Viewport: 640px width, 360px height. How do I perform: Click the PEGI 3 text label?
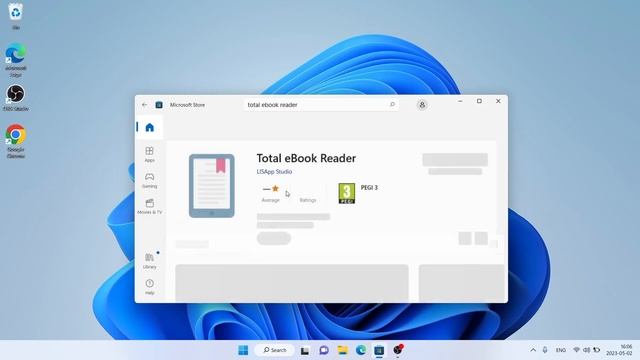point(369,188)
